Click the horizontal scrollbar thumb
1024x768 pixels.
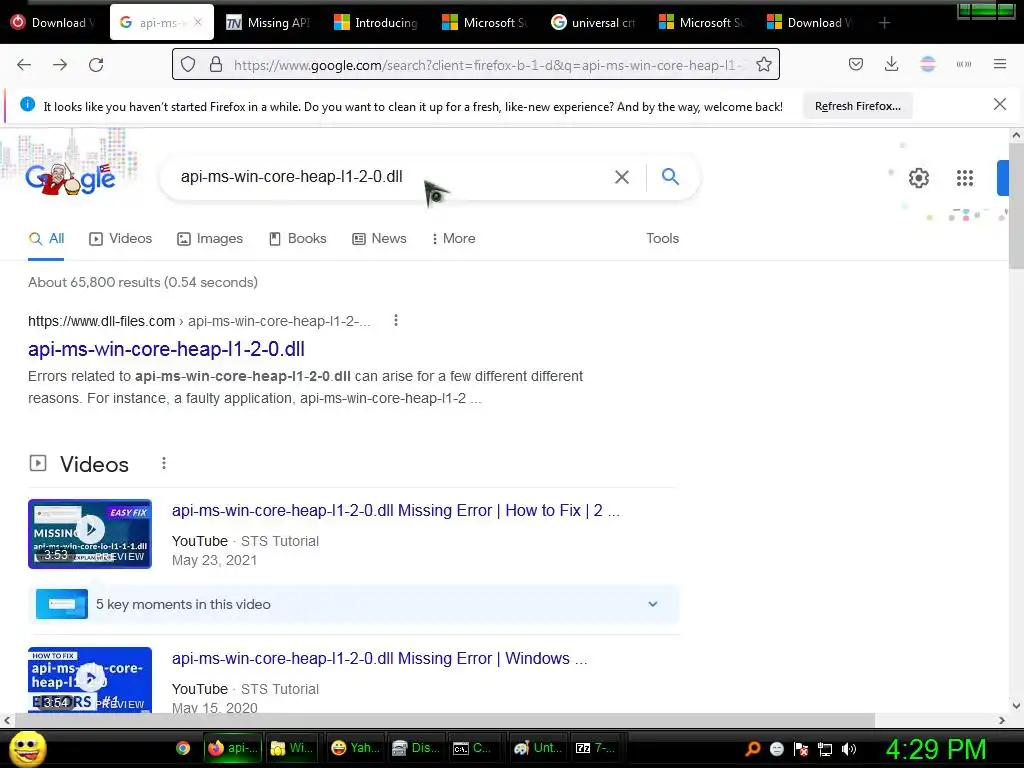click(444, 720)
